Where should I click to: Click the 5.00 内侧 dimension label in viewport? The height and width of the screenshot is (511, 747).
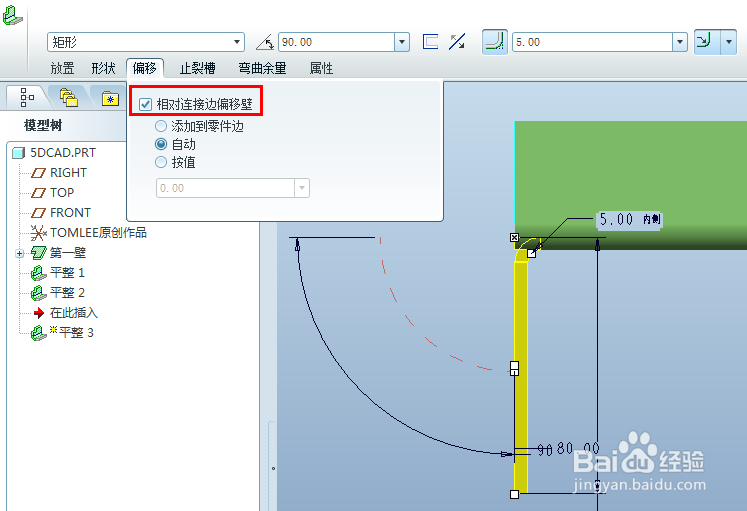pyautogui.click(x=629, y=220)
